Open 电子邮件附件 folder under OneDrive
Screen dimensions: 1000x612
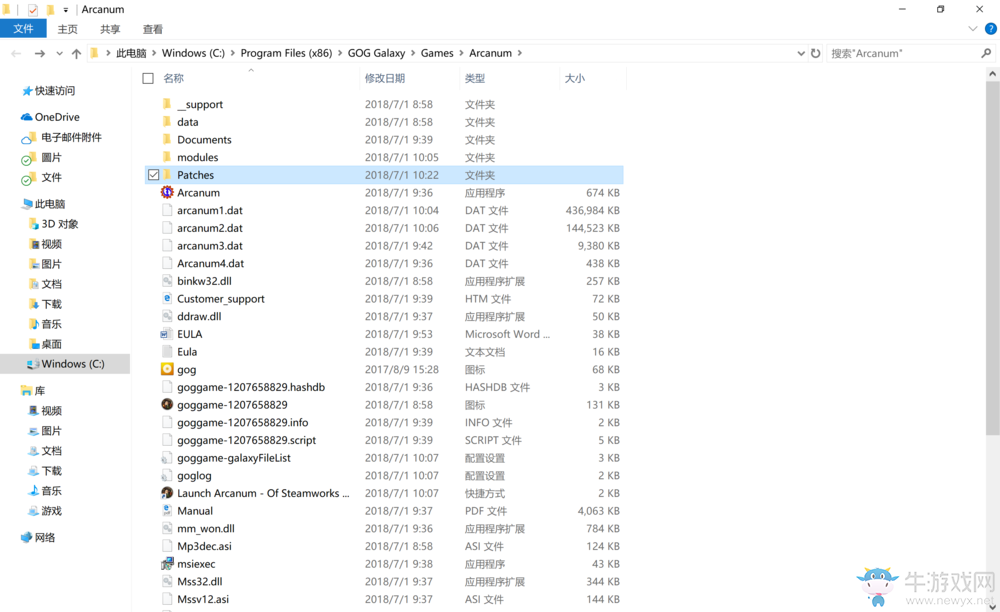pos(62,138)
